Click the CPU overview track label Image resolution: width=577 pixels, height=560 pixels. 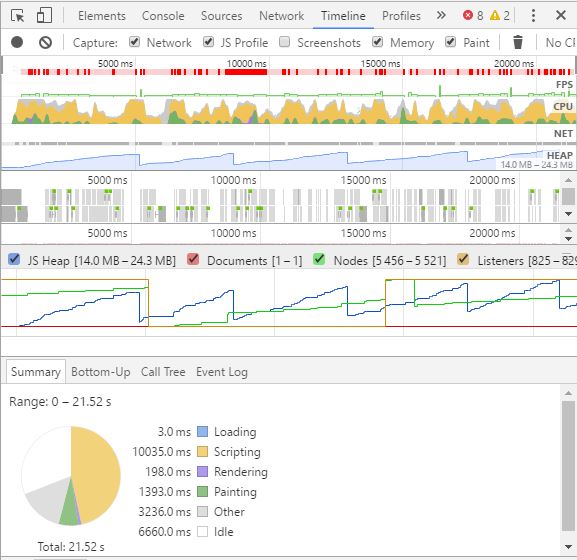(x=563, y=106)
